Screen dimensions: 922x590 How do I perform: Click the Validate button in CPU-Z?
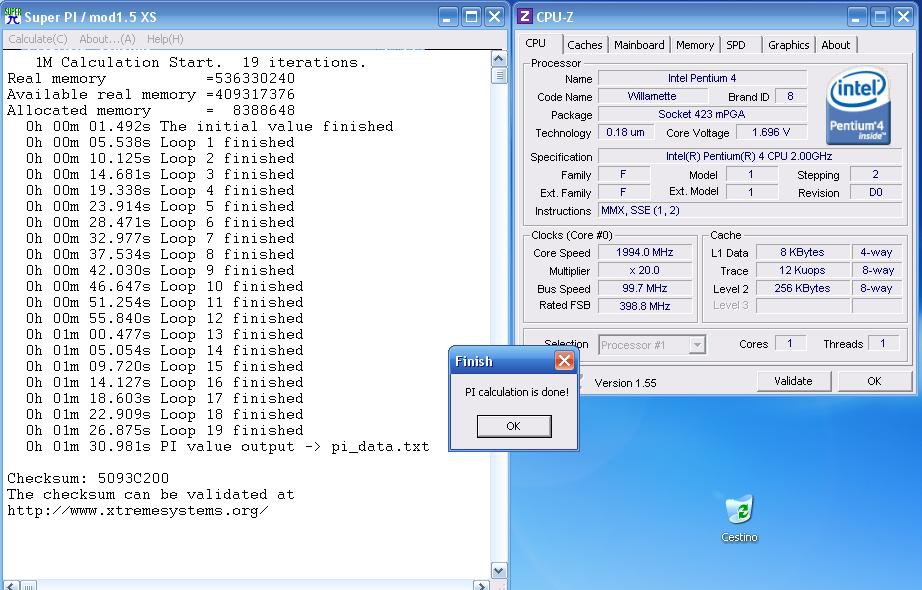[793, 381]
